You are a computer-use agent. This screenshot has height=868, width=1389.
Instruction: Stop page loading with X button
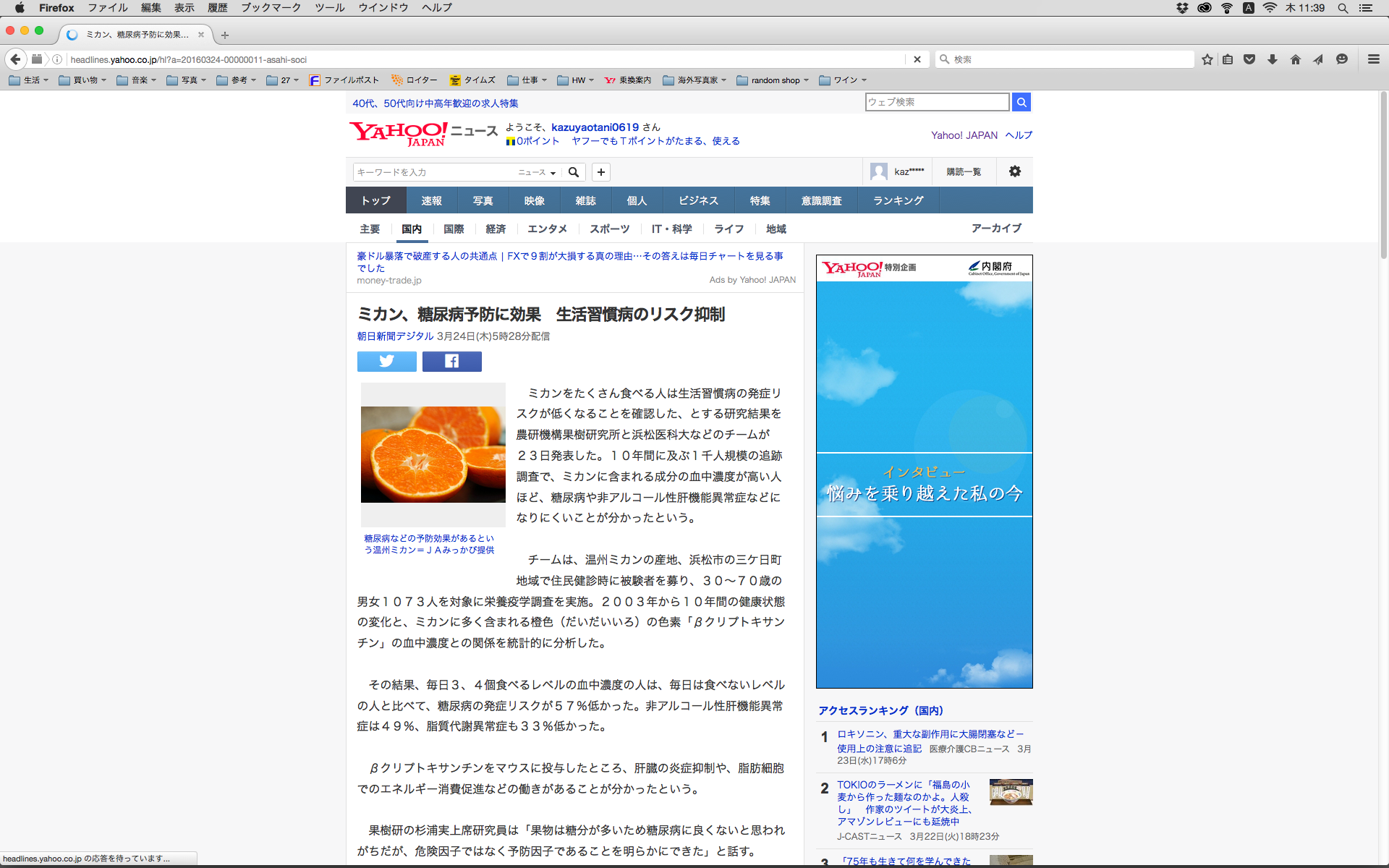[x=917, y=59]
